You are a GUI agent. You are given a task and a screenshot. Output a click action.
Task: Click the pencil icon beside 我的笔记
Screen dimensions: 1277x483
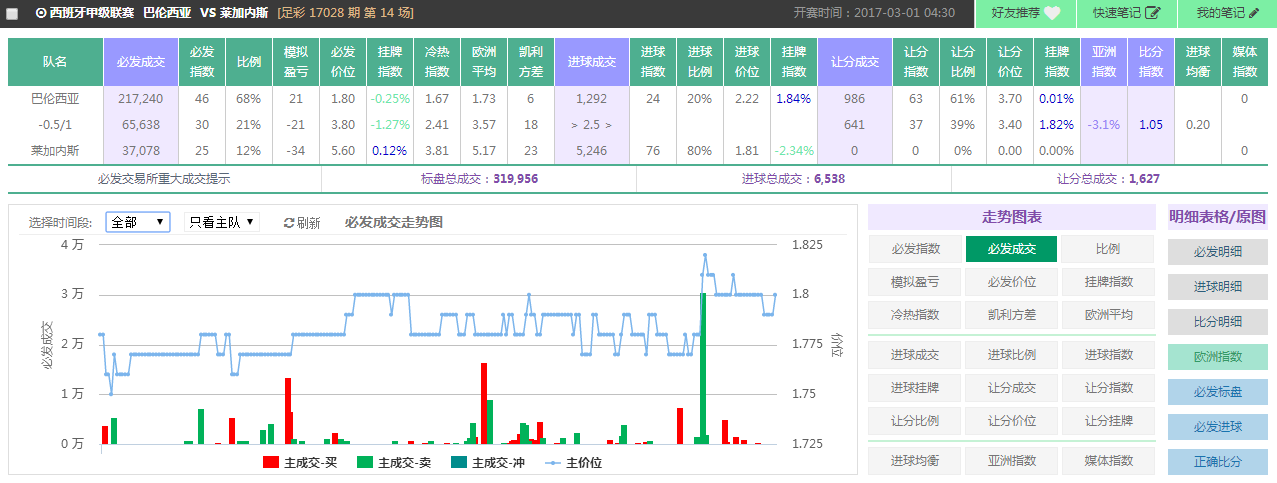click(x=1253, y=13)
